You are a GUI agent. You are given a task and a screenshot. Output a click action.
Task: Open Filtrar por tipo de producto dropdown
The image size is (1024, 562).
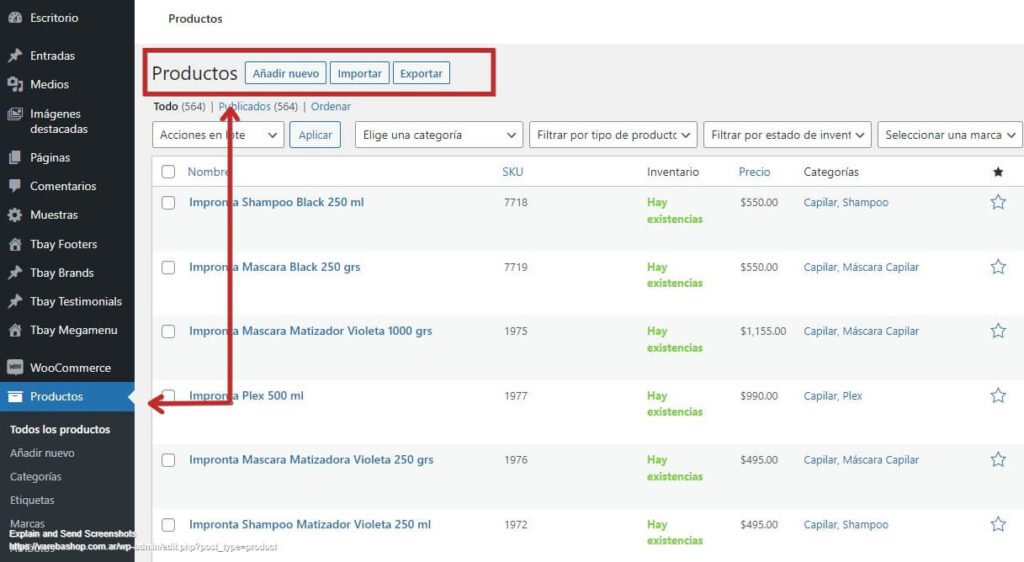click(613, 135)
